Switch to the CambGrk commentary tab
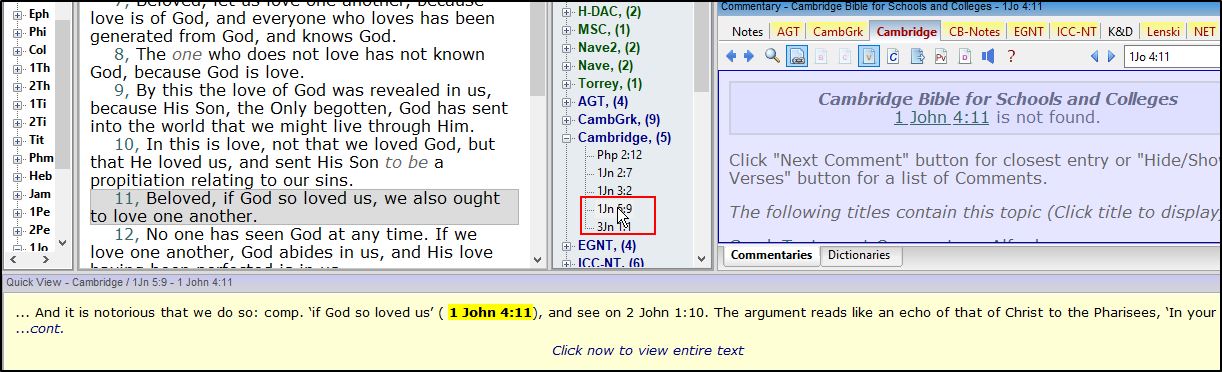1222x372 pixels. tap(837, 31)
